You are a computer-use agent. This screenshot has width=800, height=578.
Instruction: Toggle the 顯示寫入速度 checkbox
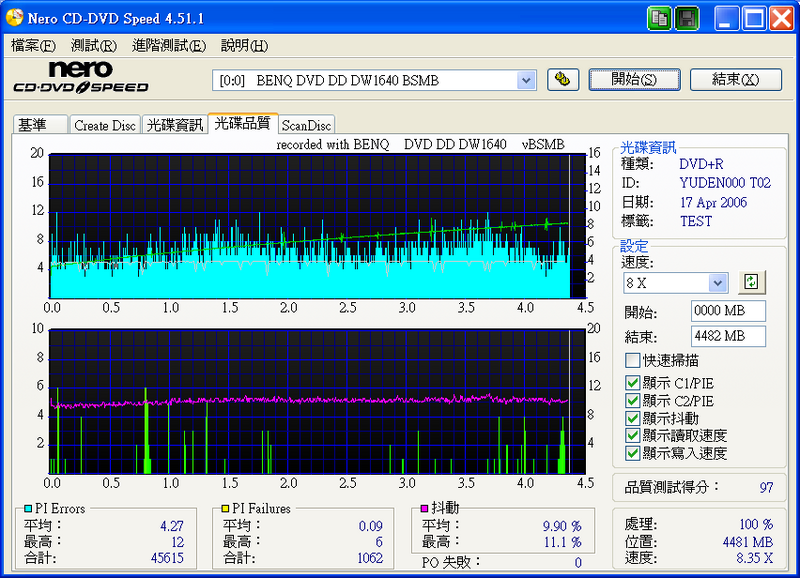[633, 453]
